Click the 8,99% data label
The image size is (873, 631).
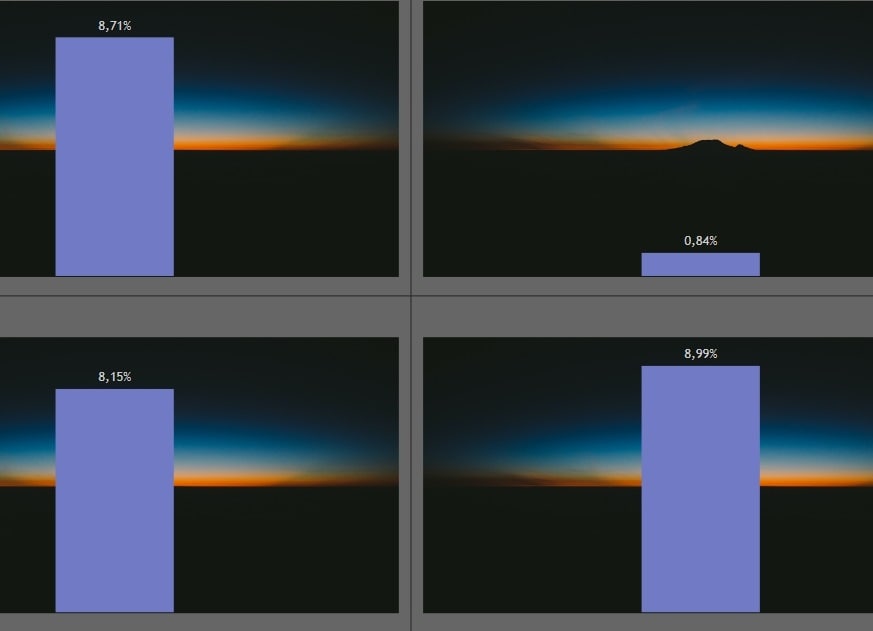[x=700, y=354]
